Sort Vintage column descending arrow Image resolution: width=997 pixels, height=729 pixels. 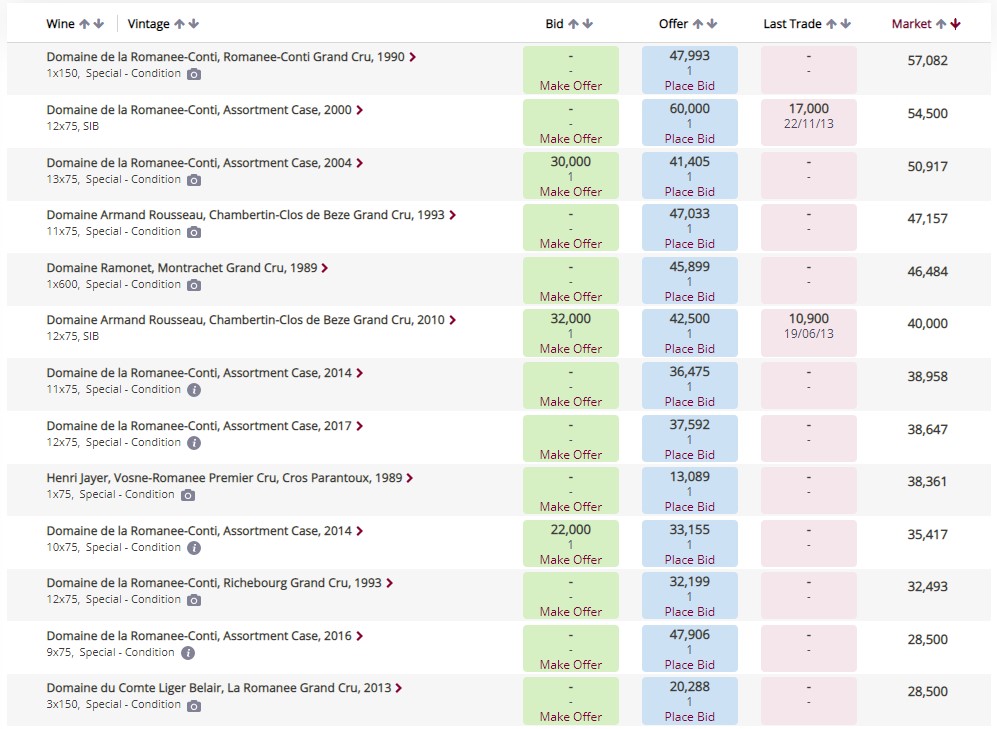point(194,24)
